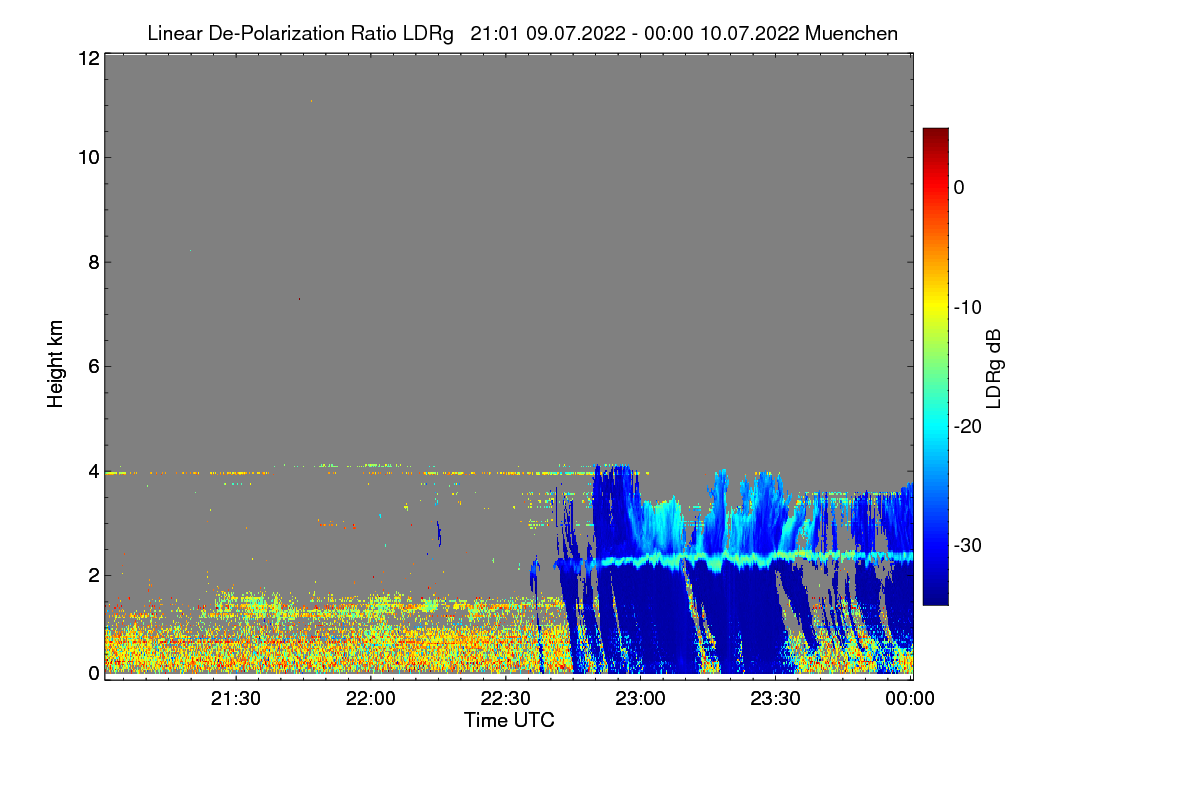Click the '23:00' time tick label
The image size is (1200, 800).
click(642, 699)
